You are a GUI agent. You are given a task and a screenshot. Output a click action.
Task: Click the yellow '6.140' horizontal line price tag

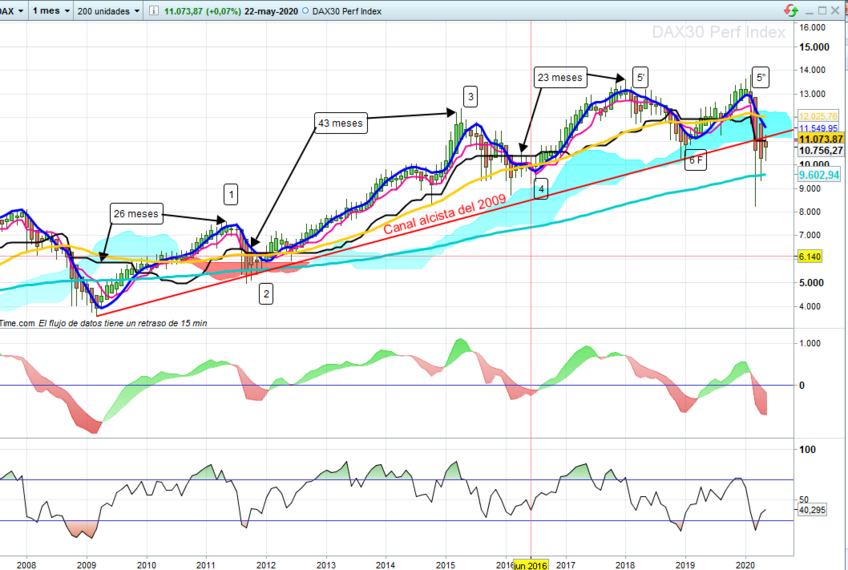coord(809,256)
